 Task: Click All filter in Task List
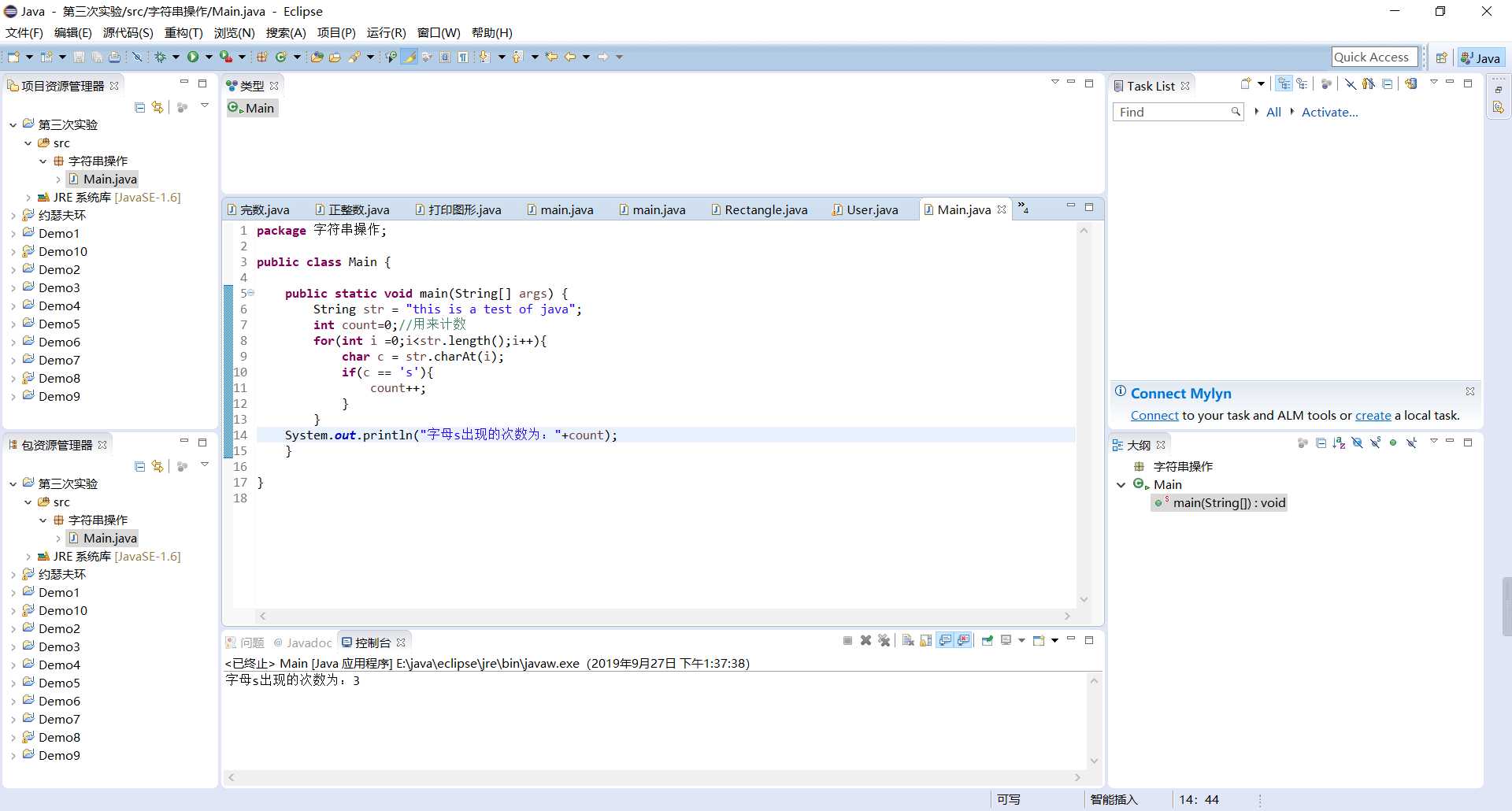(x=1273, y=113)
